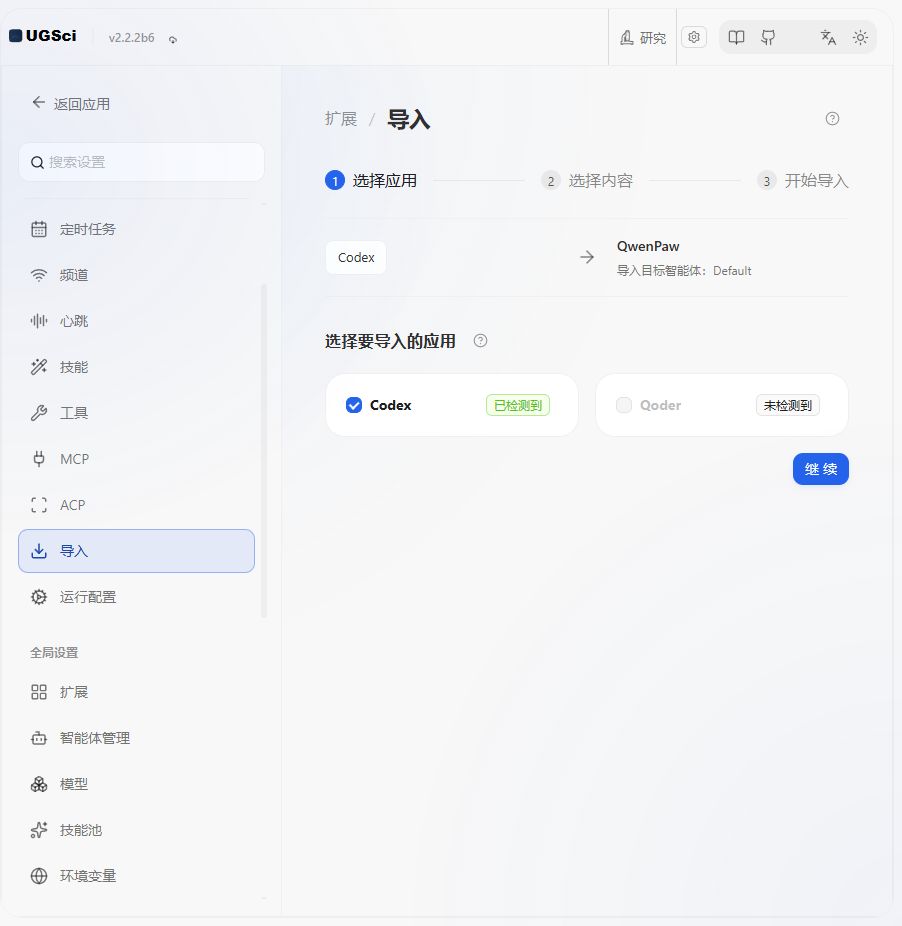
Task: Click the calendar icon for 定时任务
Action: (39, 229)
